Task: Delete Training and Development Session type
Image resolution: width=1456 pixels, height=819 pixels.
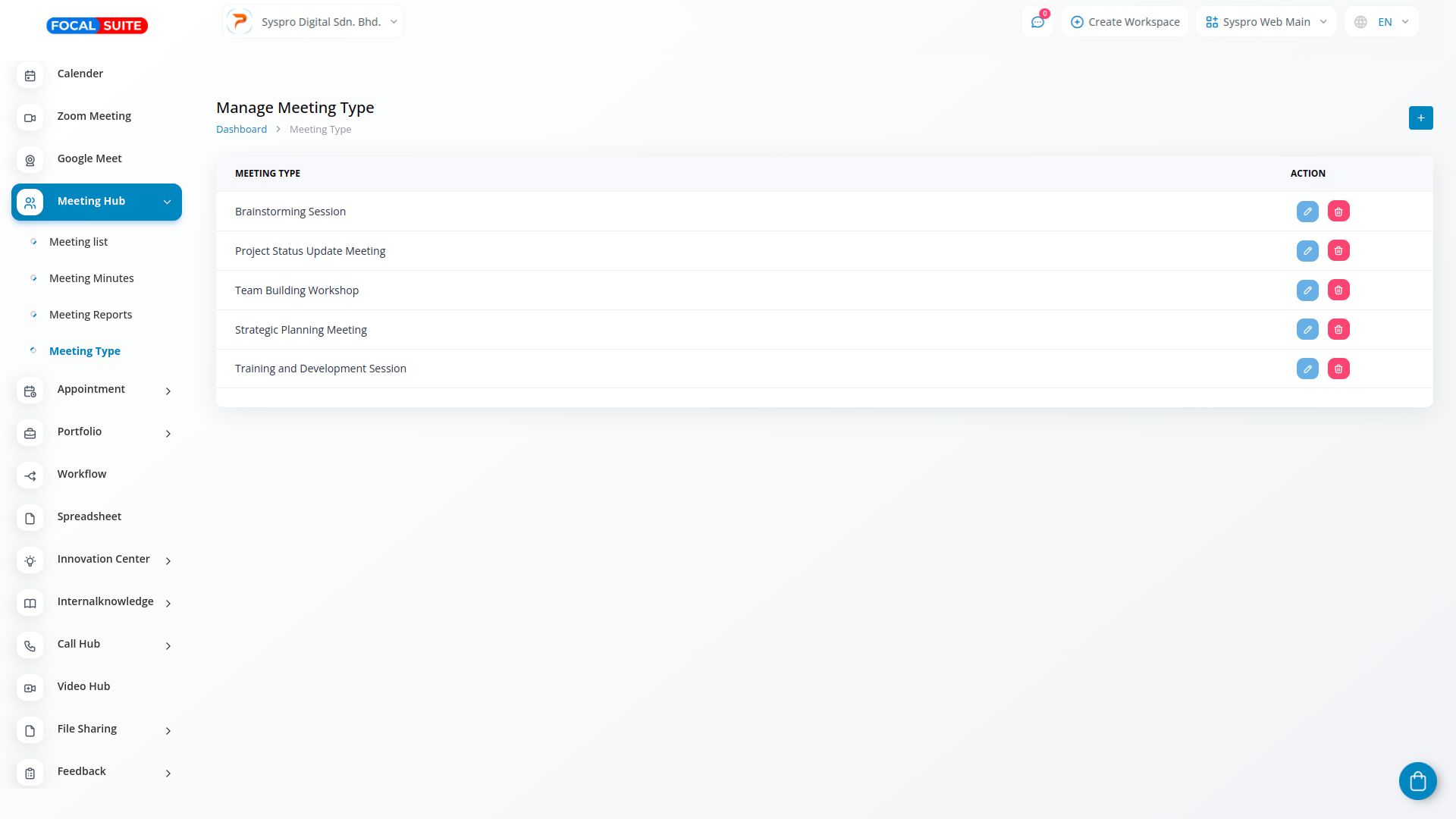Action: pos(1338,369)
